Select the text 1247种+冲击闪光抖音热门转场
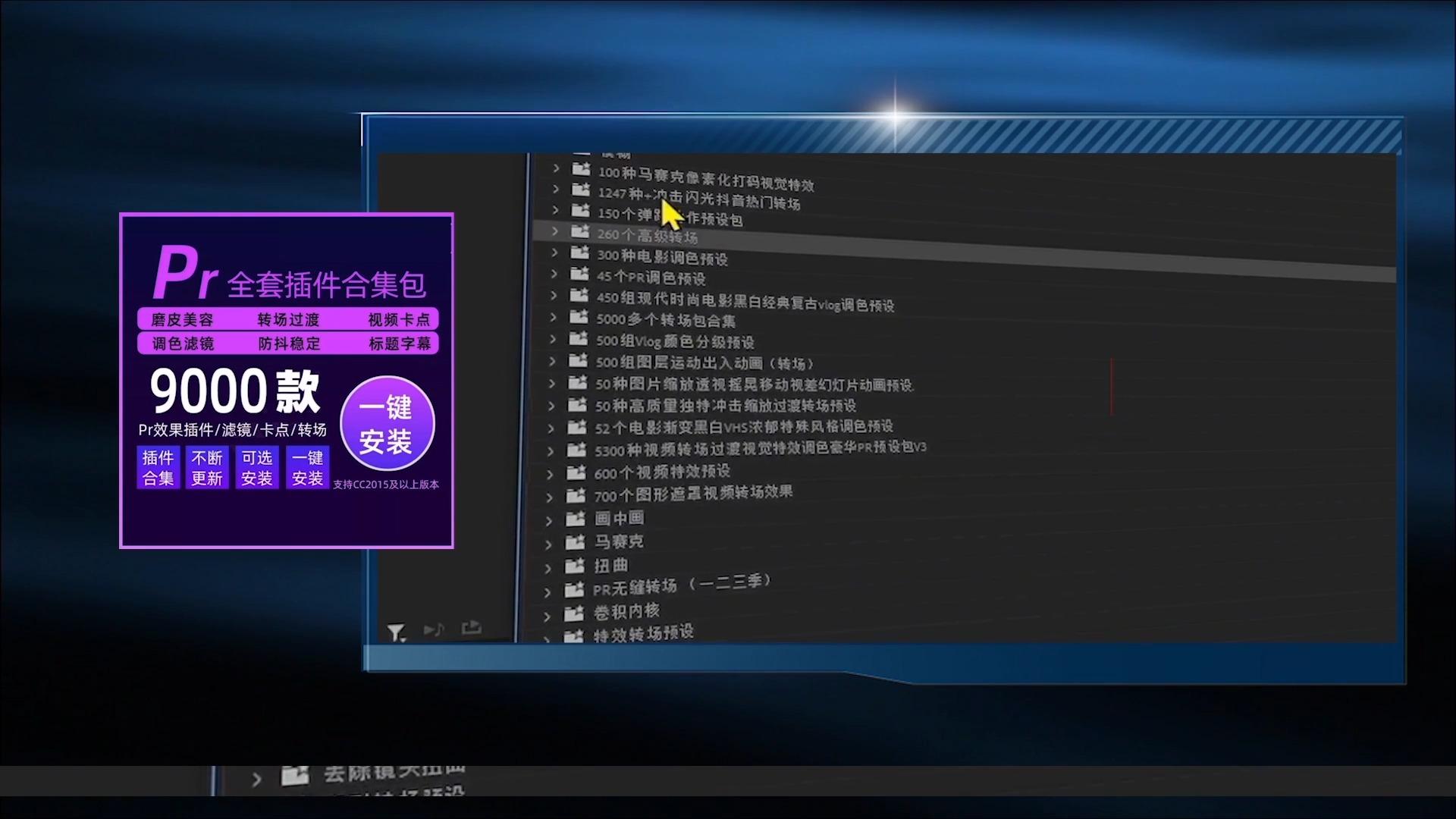Screen dimensions: 1456x819 (x=698, y=198)
